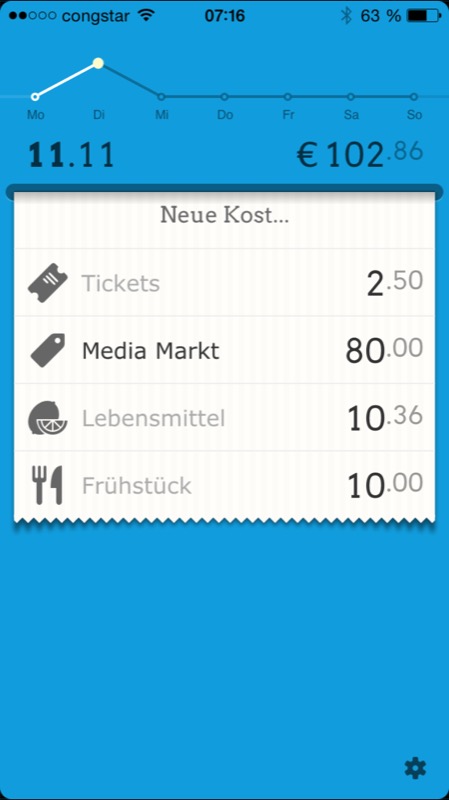Image resolution: width=449 pixels, height=800 pixels.
Task: Tap the fork and knife Frühstück icon
Action: tap(47, 485)
